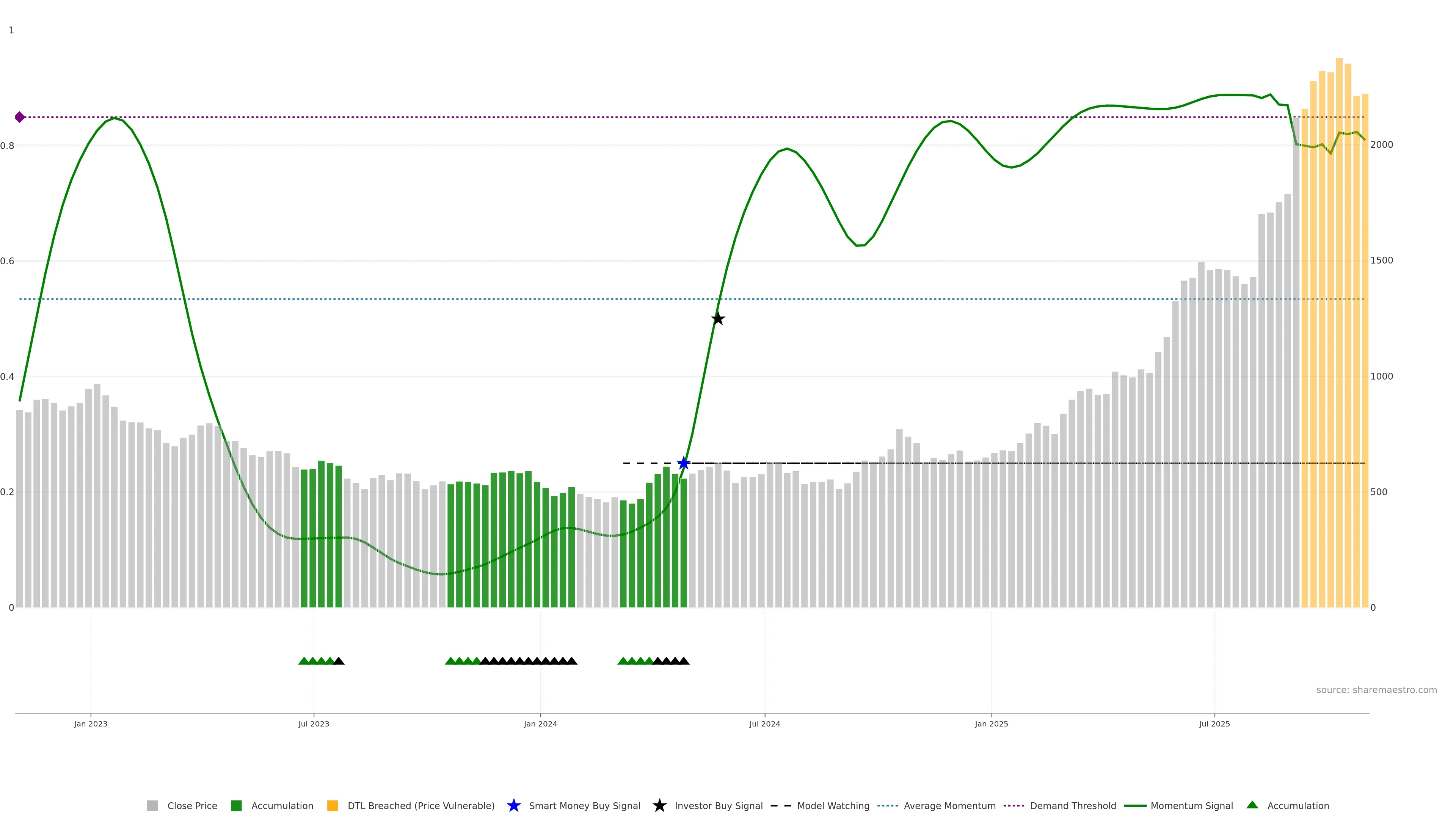Viewport: 1456px width, 819px height.
Task: Click orange DTL Breached legend square
Action: [333, 805]
